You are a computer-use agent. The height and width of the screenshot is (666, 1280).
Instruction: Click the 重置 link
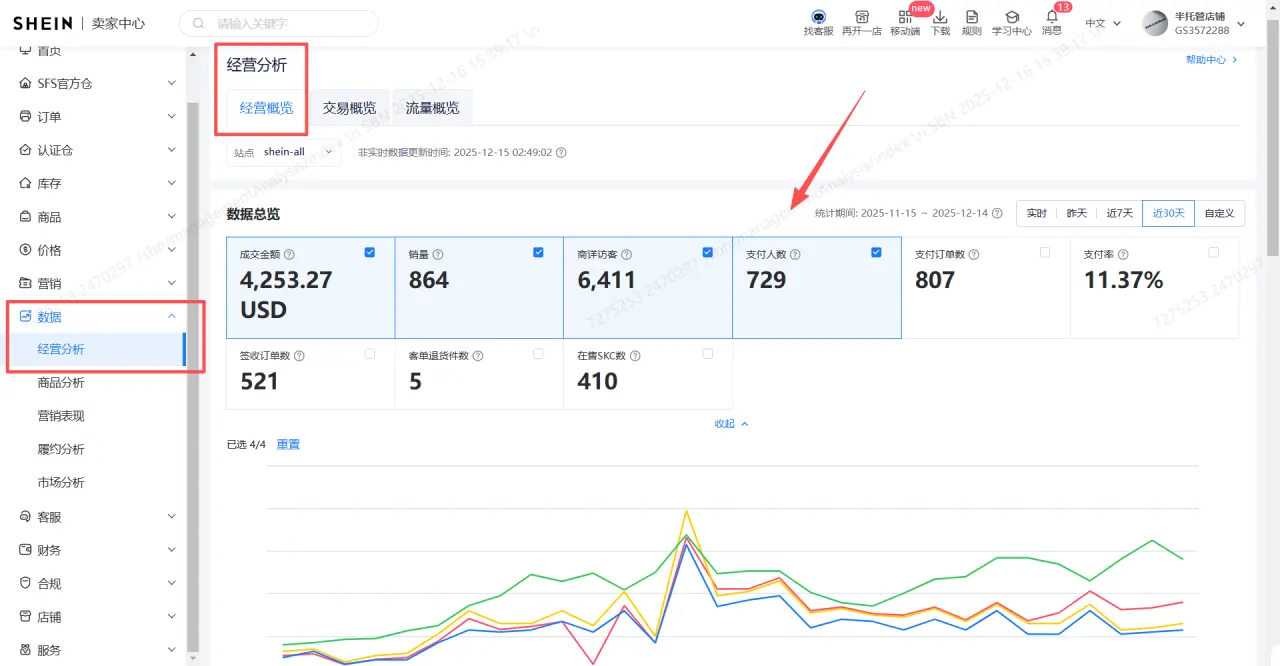pos(288,445)
